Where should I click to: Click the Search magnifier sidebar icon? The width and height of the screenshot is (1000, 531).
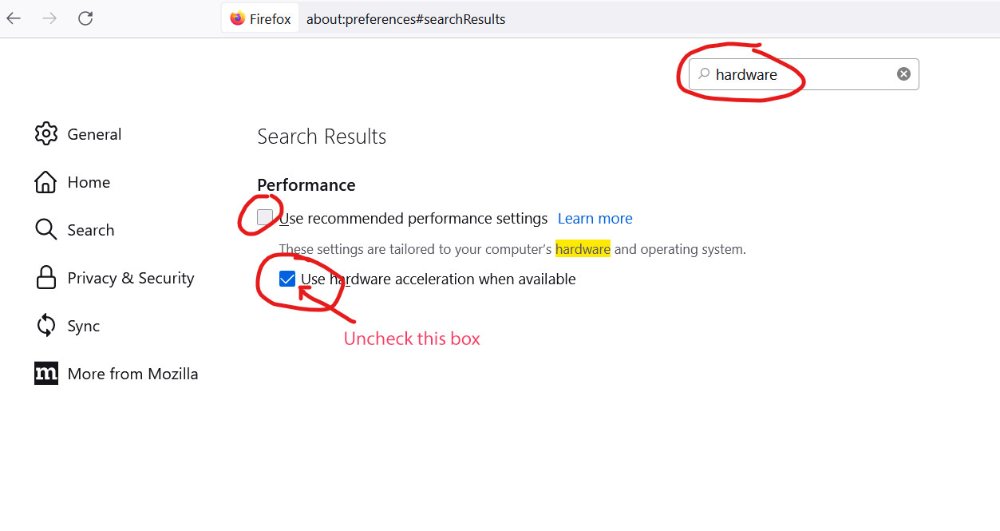[x=46, y=230]
